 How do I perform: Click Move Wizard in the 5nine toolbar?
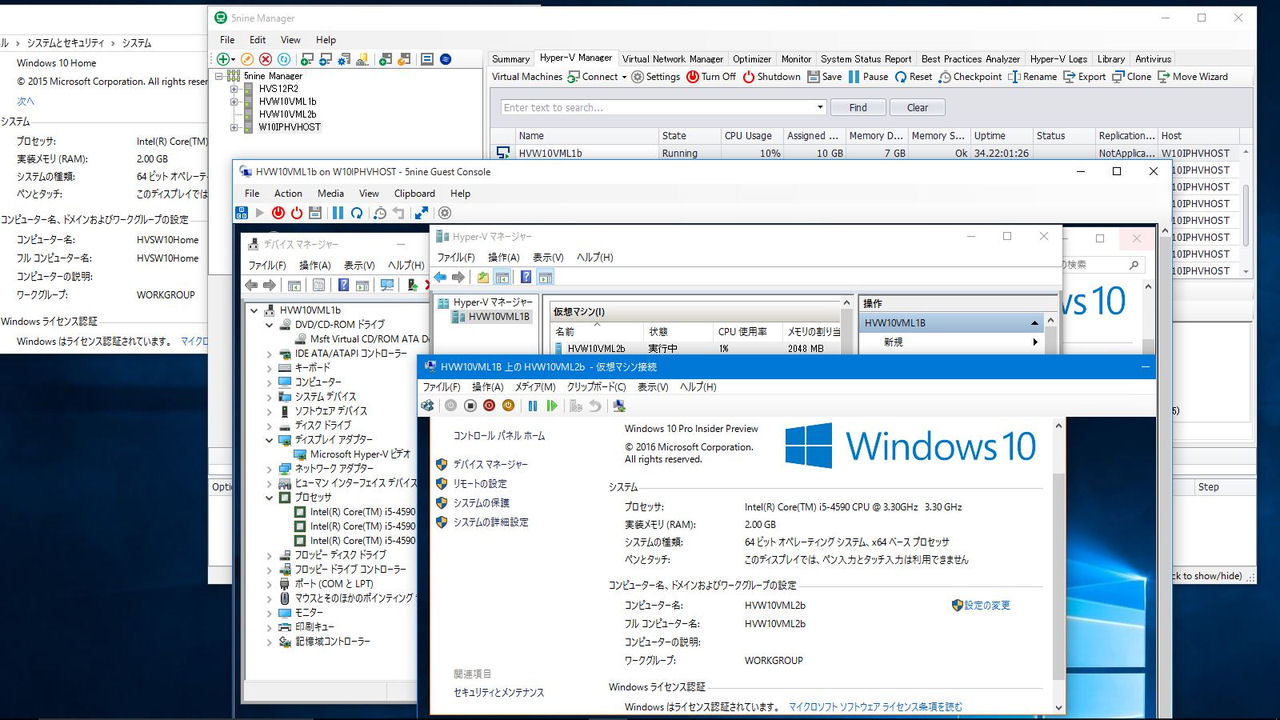pos(1193,77)
